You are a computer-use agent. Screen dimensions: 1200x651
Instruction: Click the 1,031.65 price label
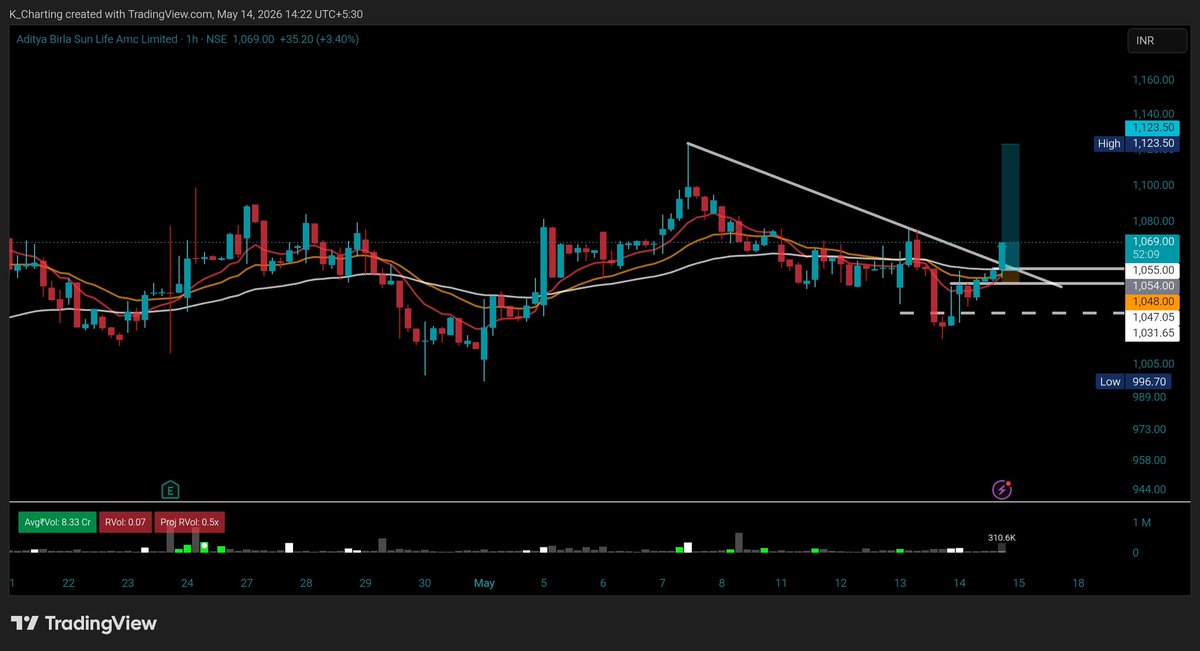[1153, 332]
